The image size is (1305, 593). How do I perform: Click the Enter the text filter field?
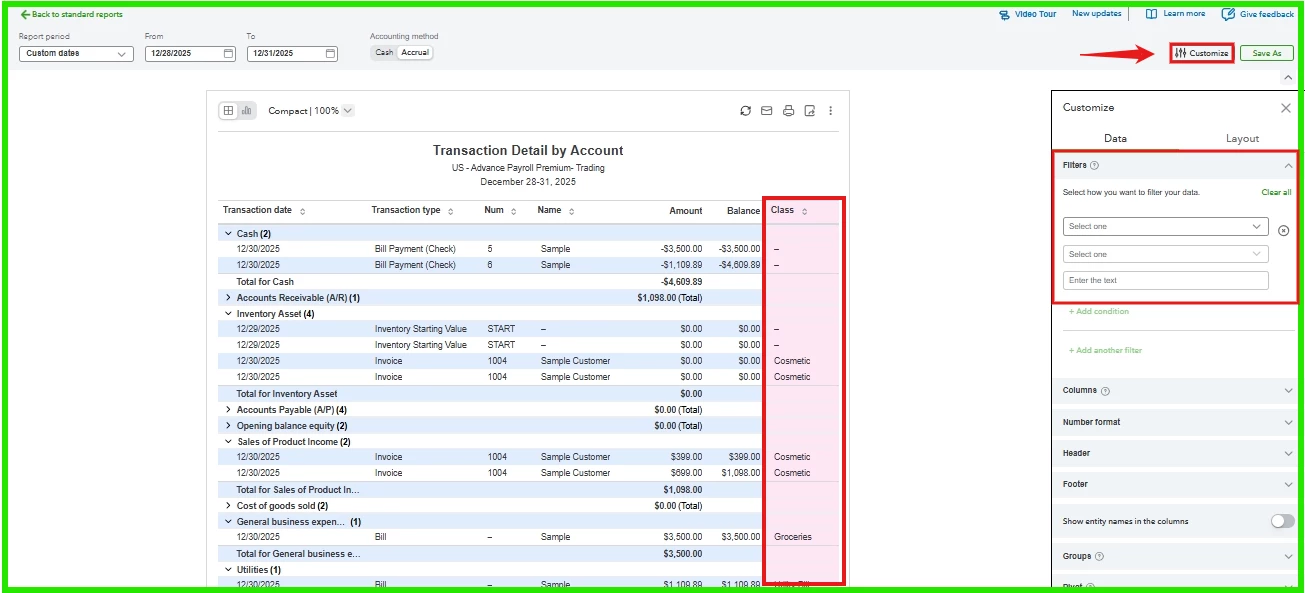click(1166, 281)
